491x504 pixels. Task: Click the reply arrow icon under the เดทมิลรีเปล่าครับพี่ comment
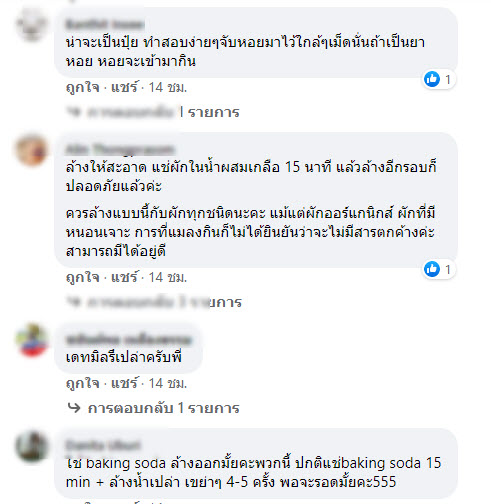(74, 408)
